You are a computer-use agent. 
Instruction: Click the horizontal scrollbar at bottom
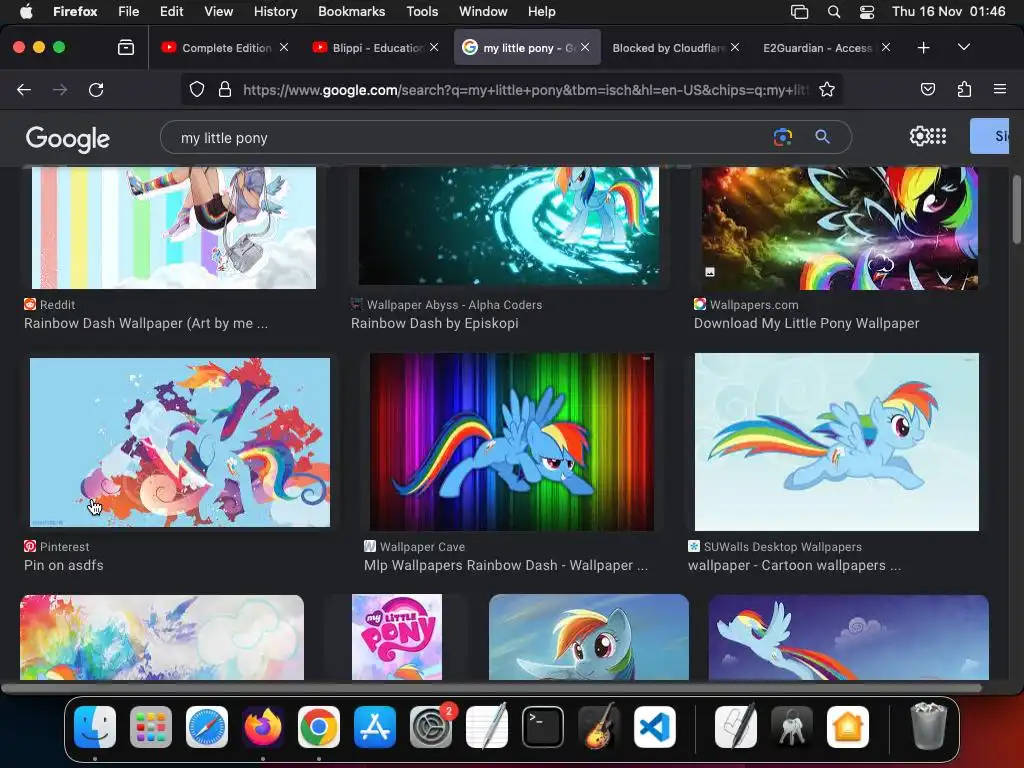click(491, 688)
